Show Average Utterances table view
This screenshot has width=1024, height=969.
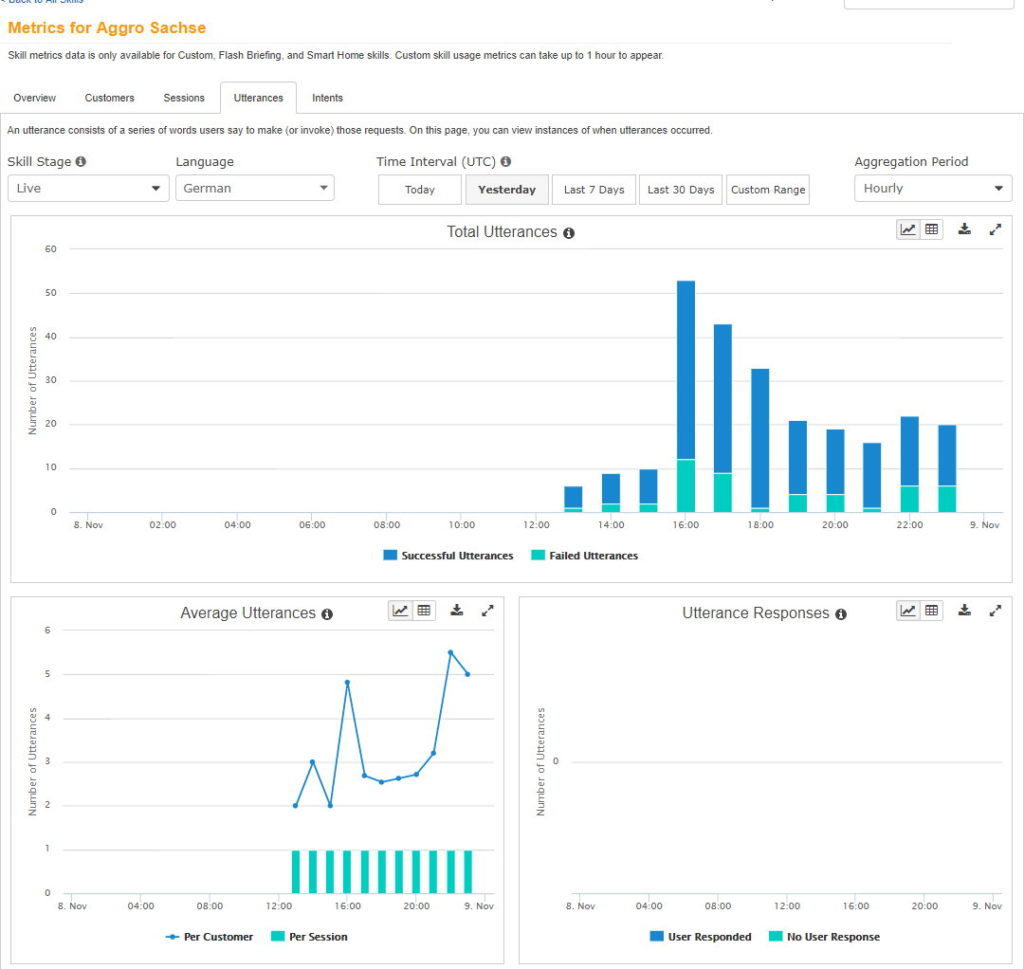tap(424, 611)
